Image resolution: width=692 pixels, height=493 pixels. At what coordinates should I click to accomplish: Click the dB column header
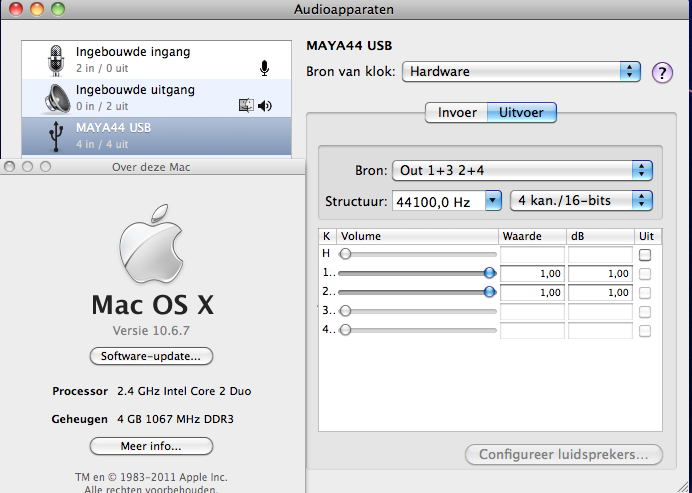[x=600, y=236]
